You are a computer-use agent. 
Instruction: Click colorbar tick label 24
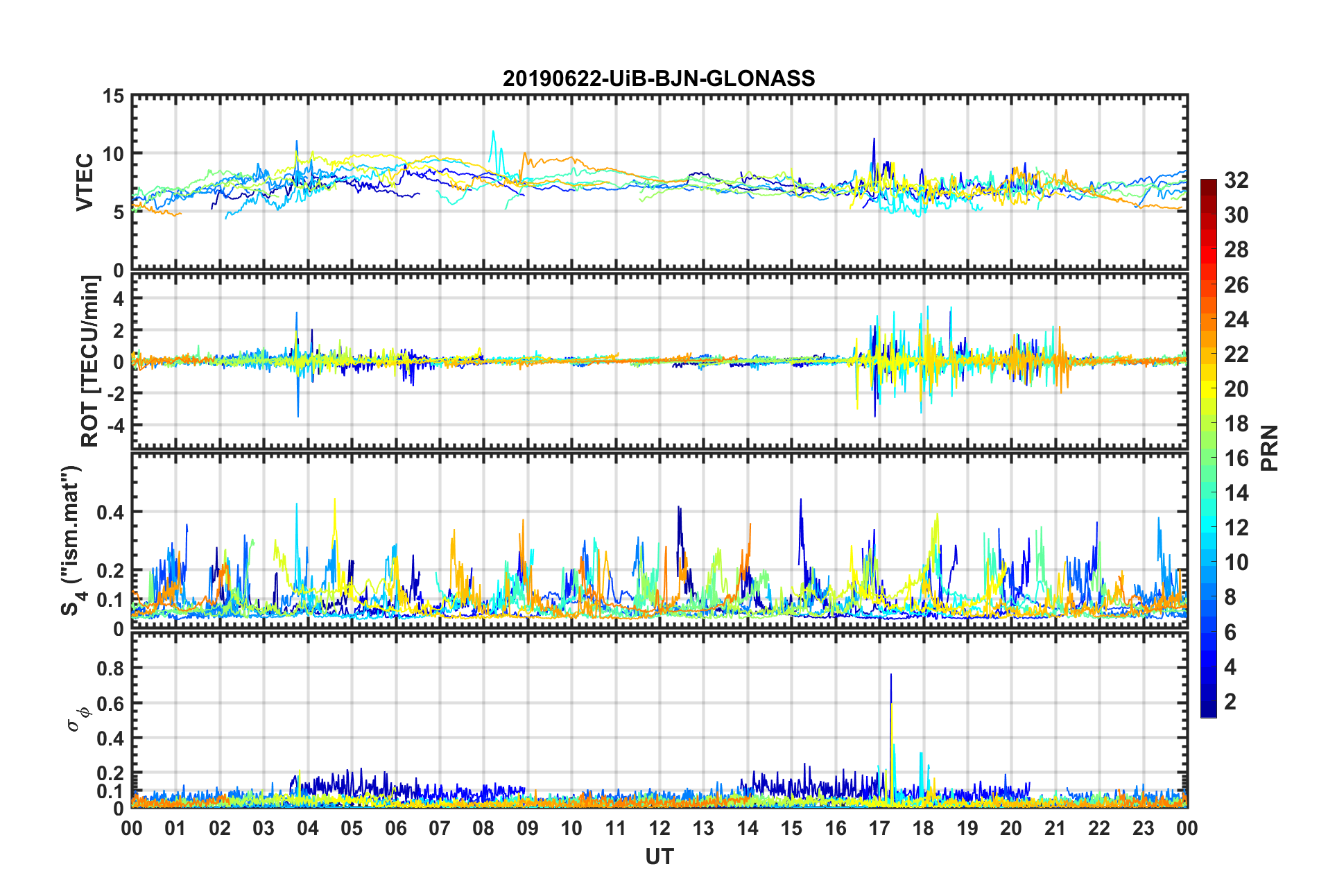[x=1236, y=320]
